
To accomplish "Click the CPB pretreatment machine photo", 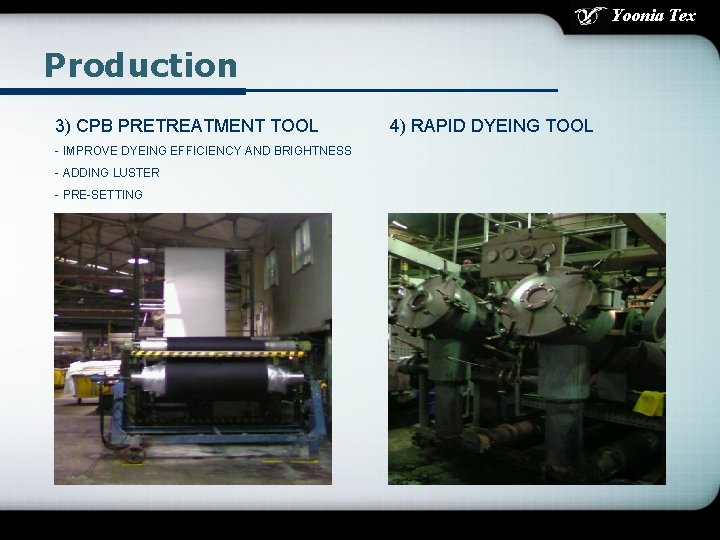I will click(193, 349).
